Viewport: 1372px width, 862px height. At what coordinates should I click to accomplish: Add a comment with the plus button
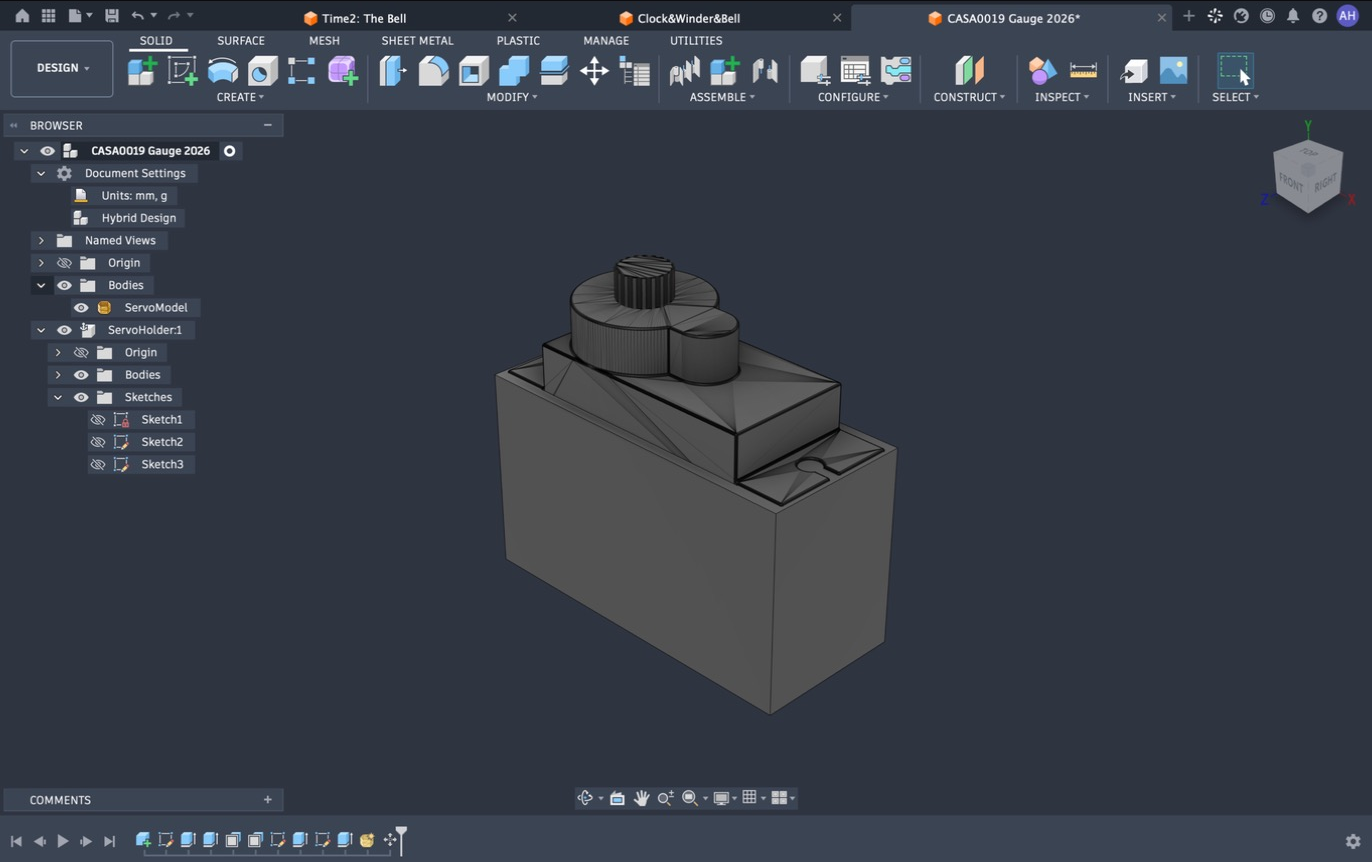coord(267,800)
